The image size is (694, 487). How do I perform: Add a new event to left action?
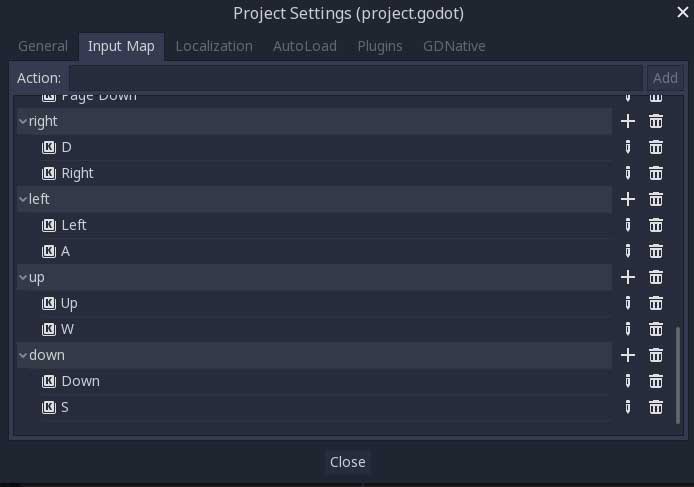click(628, 199)
